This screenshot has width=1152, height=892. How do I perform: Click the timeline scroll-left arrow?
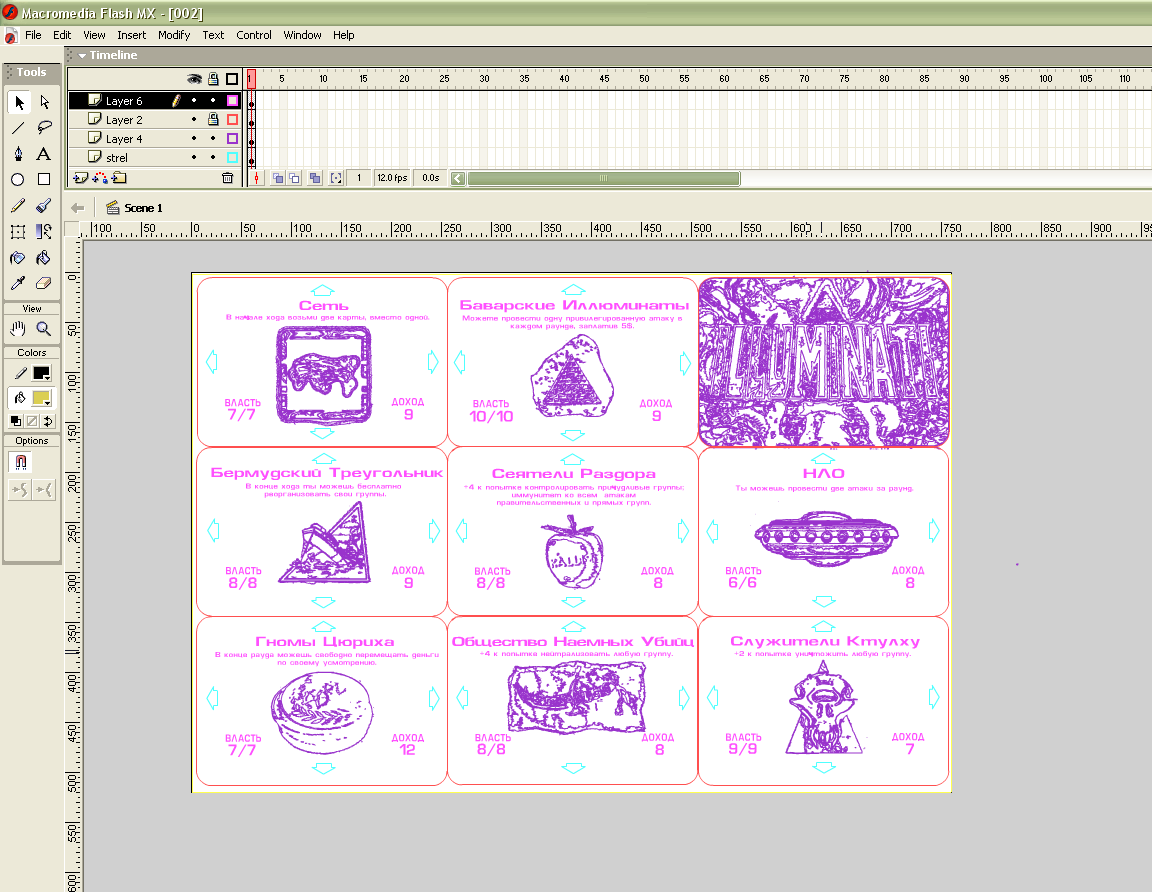tap(458, 178)
